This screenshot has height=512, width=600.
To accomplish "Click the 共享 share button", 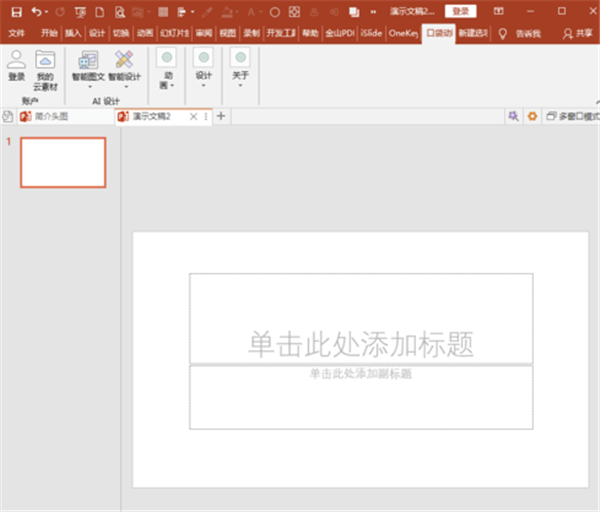I will click(x=577, y=33).
